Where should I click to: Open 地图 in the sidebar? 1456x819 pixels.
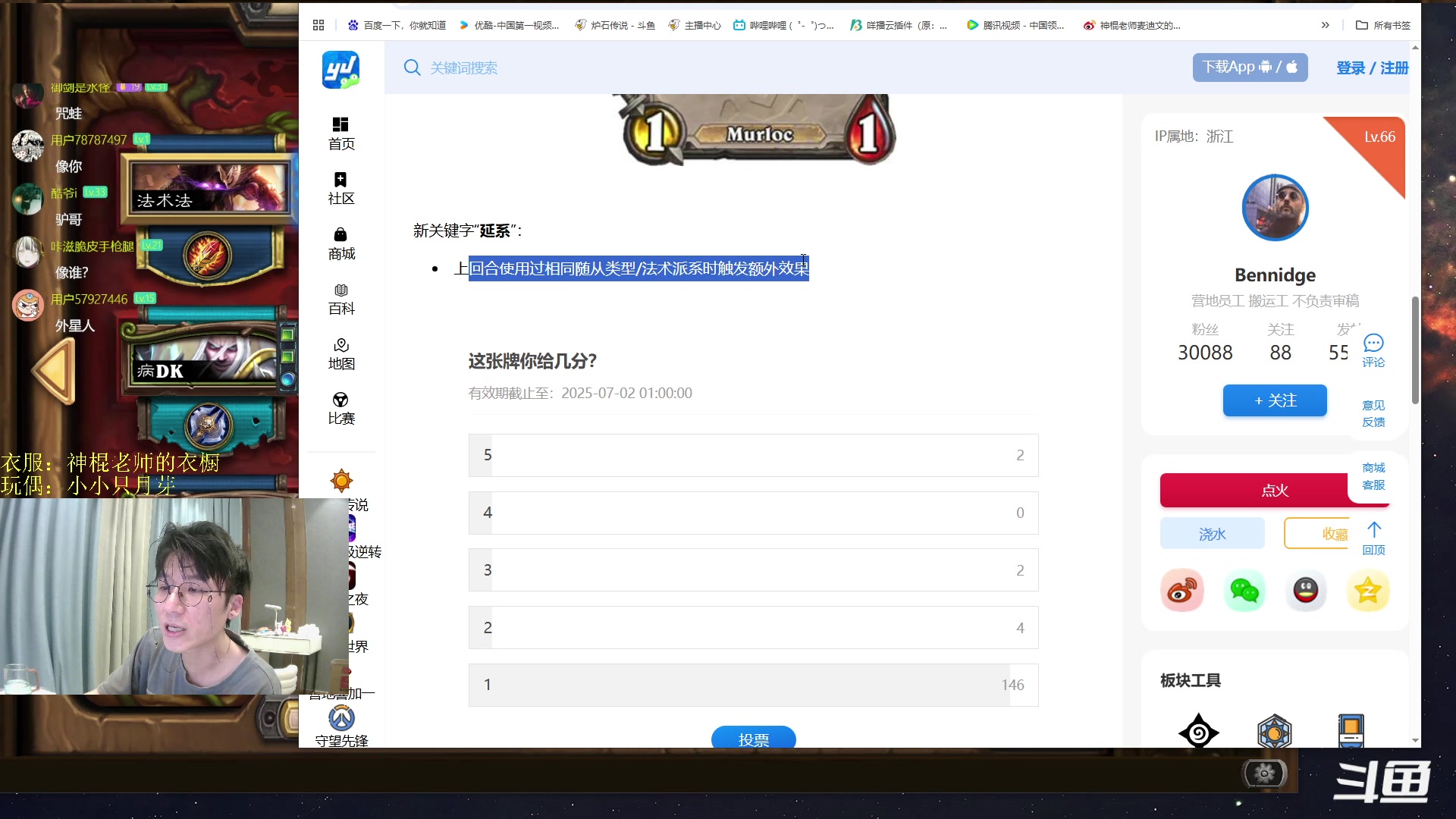click(x=341, y=354)
